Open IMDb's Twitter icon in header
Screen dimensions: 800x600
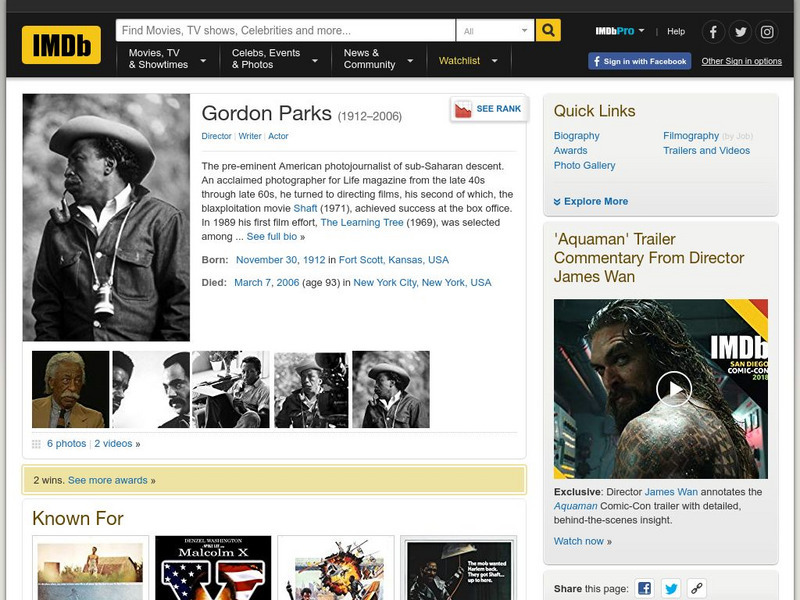pyautogui.click(x=740, y=32)
